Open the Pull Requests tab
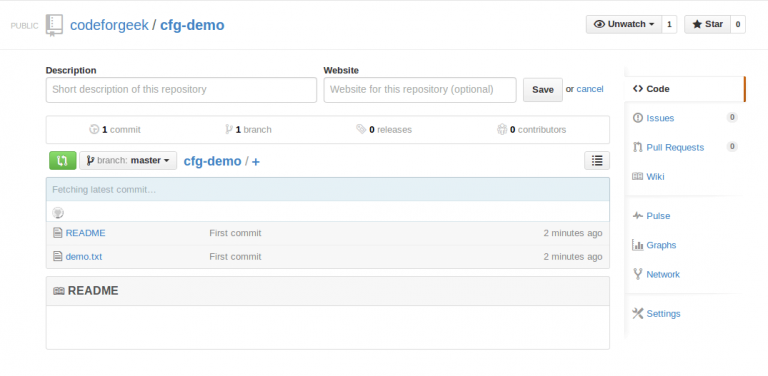This screenshot has height=376, width=768. tap(675, 147)
